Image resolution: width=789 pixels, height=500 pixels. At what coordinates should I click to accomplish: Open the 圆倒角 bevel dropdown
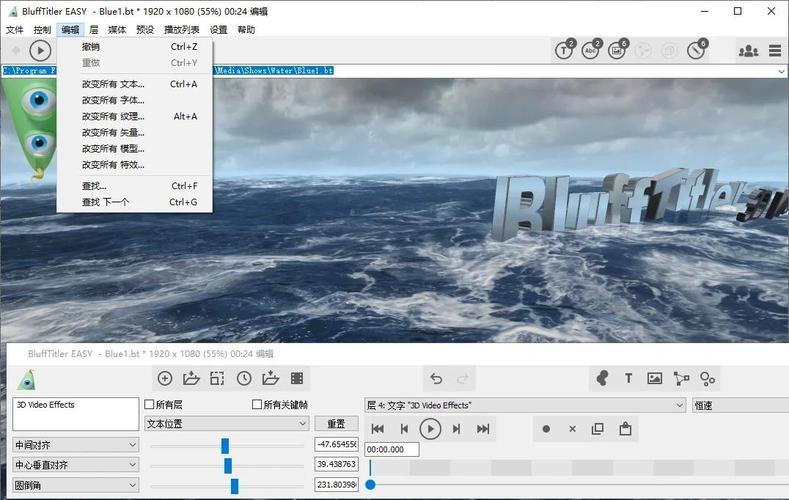75,485
